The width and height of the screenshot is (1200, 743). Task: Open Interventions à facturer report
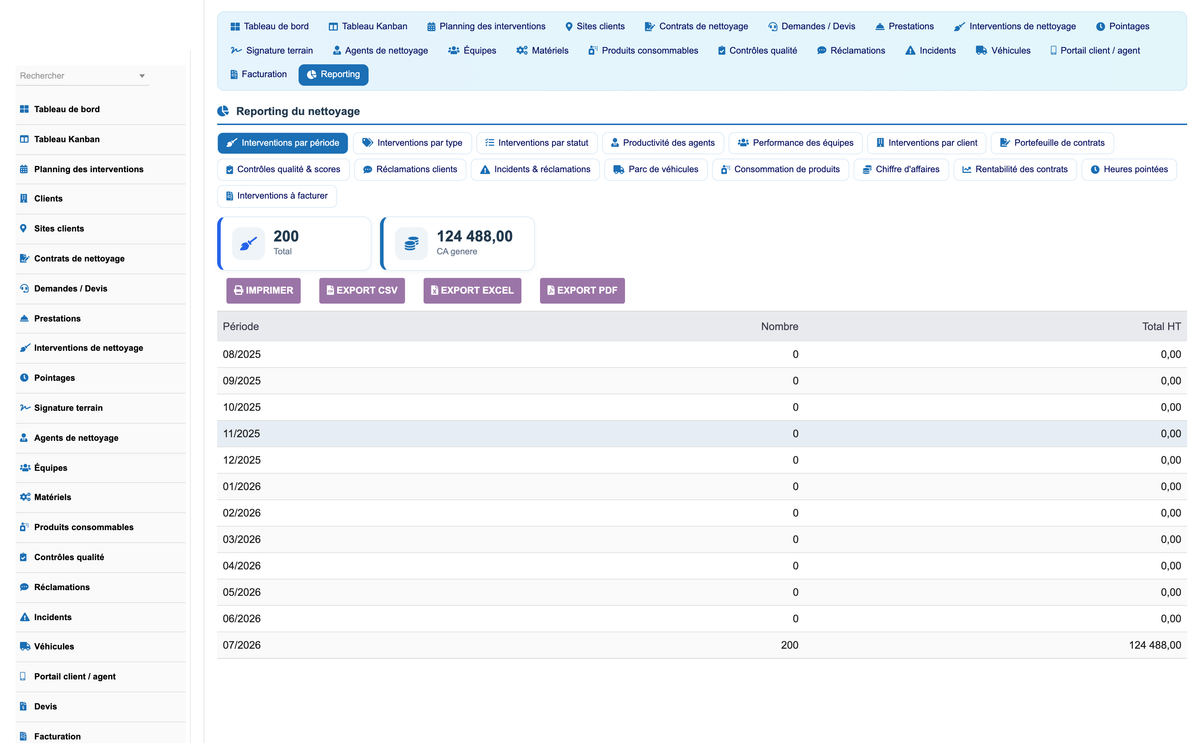point(277,196)
